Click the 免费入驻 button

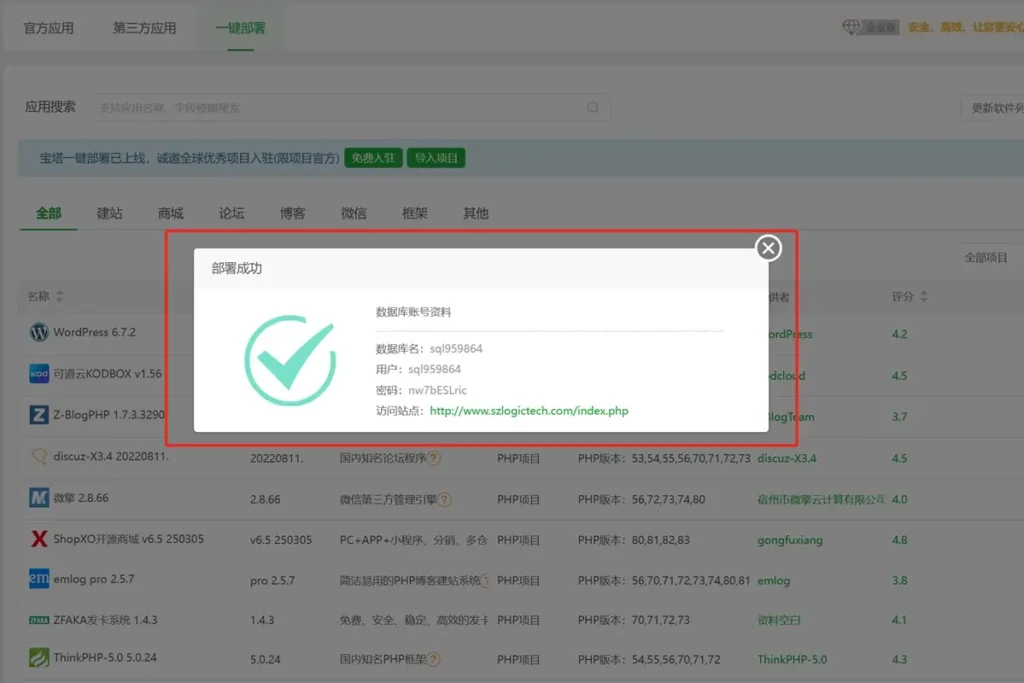tap(373, 157)
